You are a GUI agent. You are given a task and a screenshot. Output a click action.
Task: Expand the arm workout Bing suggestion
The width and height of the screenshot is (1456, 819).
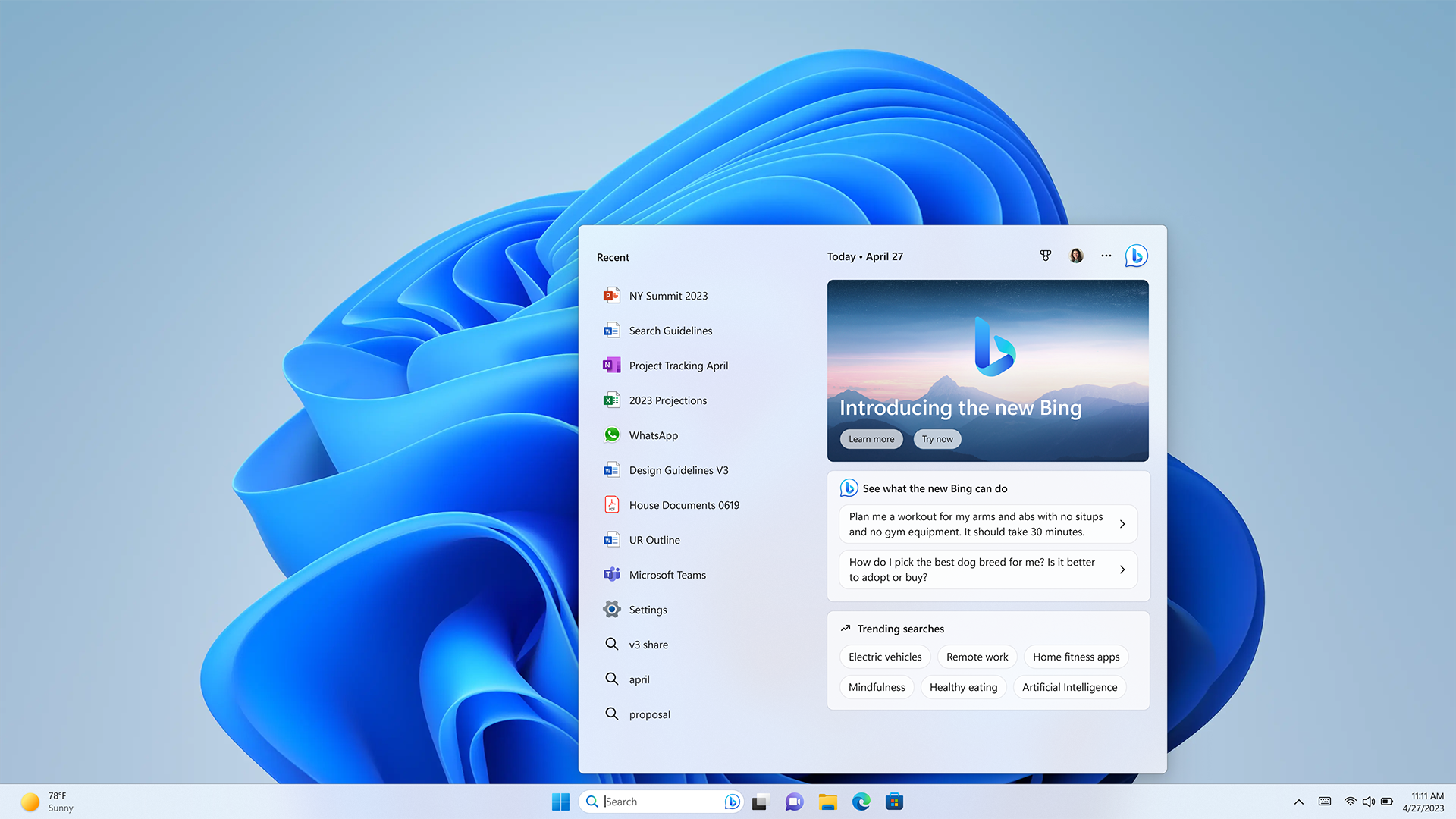[1122, 524]
